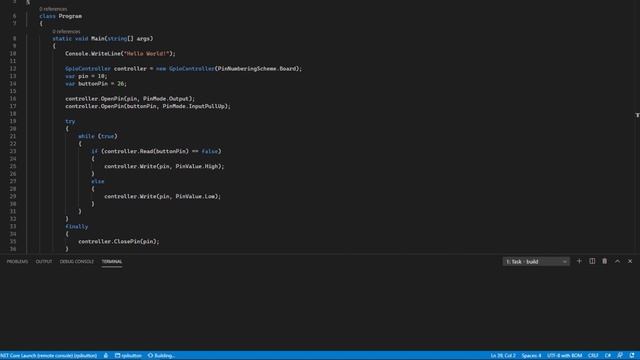Screen dimensions: 640x360
Task: Change encoding 'UTF-8 with BOM'
Action: pyautogui.click(x=564, y=356)
